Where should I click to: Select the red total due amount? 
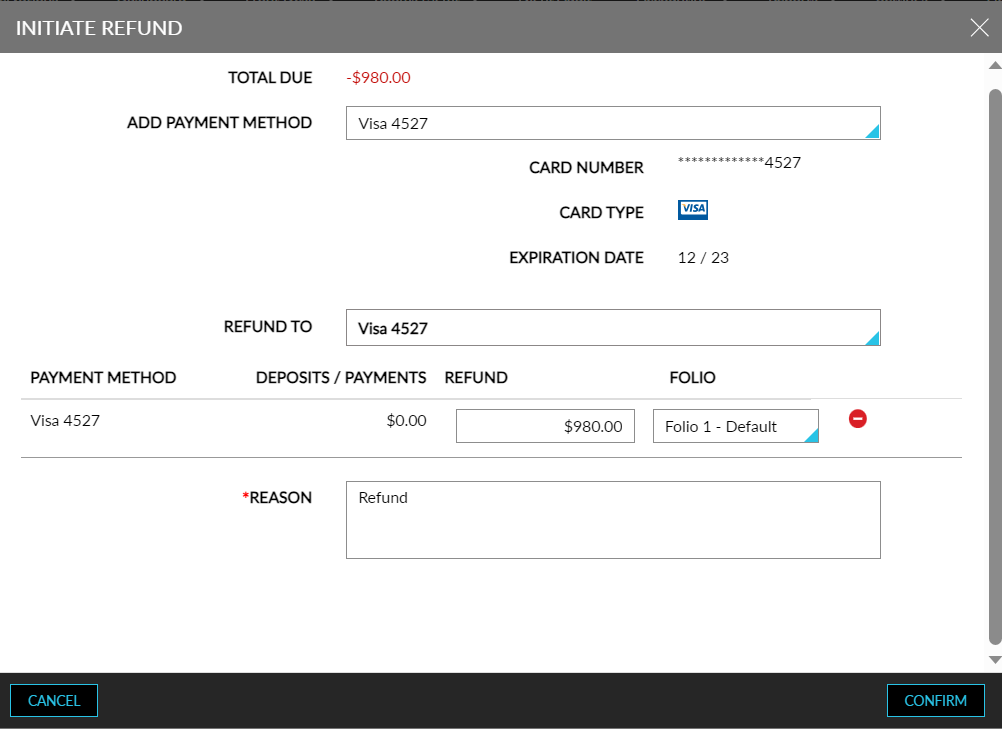(x=378, y=78)
